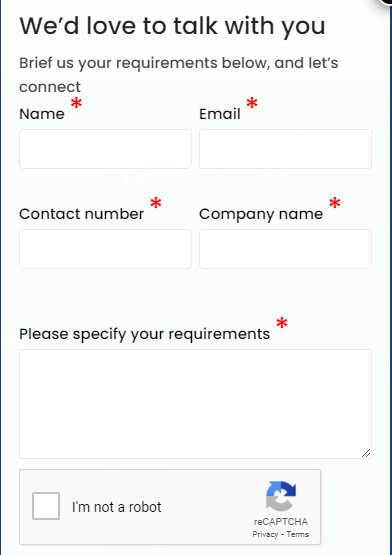Viewport: 392px width, 555px height.
Task: Click the I'm not a robot label text
Action: 117,507
